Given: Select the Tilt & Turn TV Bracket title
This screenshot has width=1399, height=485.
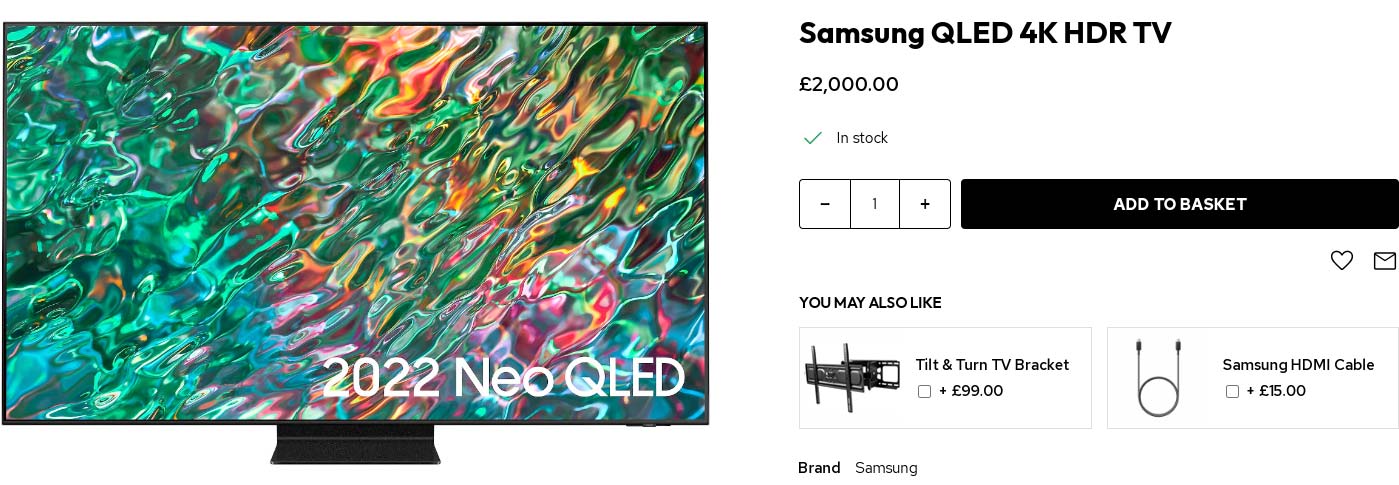Looking at the screenshot, I should click(992, 365).
